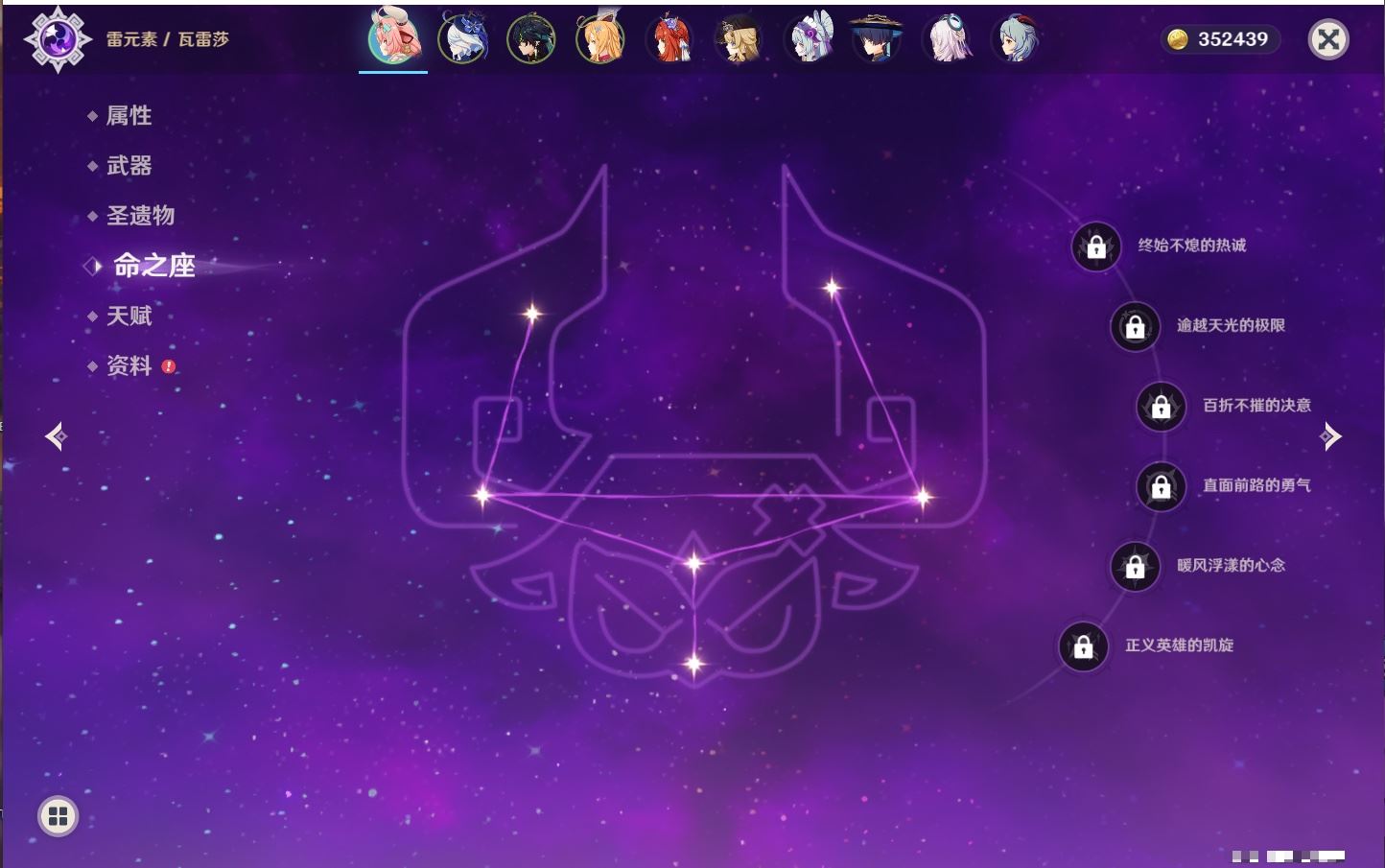Open the 圣遗物 artifacts menu
This screenshot has height=868, width=1385.
[140, 216]
